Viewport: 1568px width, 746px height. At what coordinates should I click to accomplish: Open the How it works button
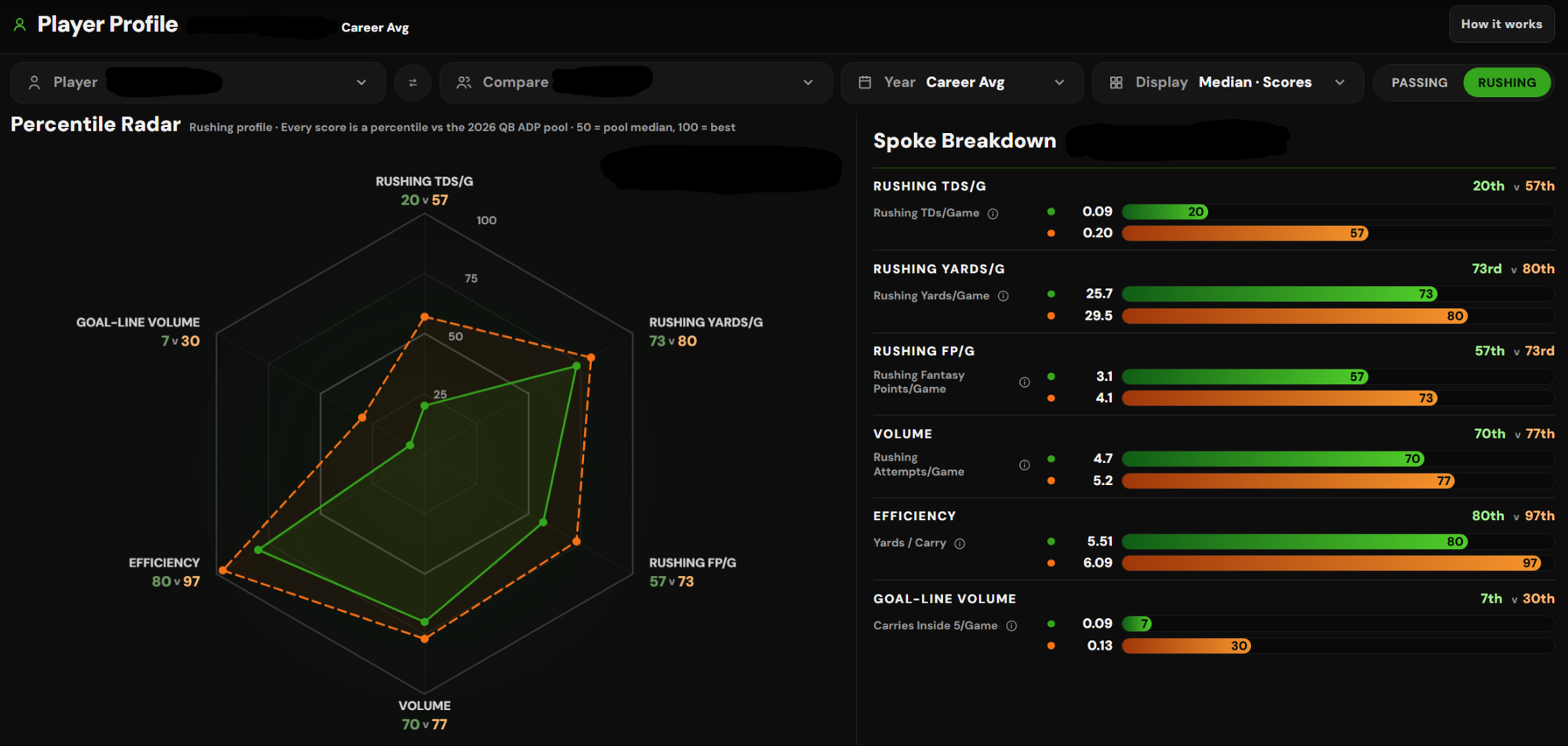(x=1501, y=24)
